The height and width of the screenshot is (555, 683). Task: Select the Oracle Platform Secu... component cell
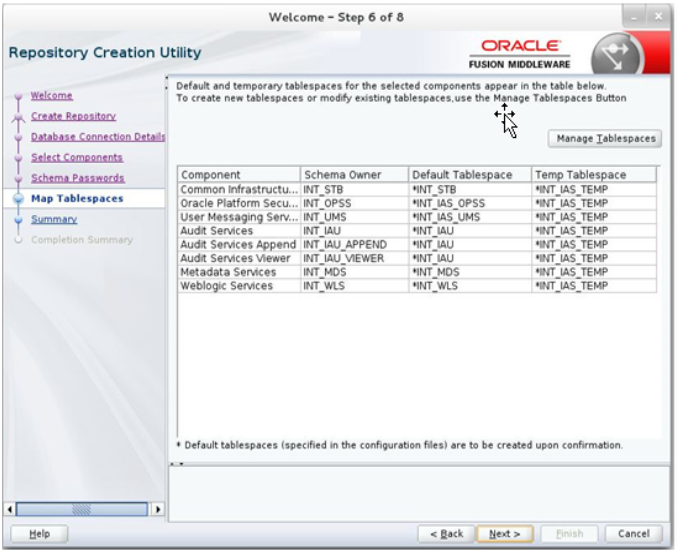coord(239,203)
